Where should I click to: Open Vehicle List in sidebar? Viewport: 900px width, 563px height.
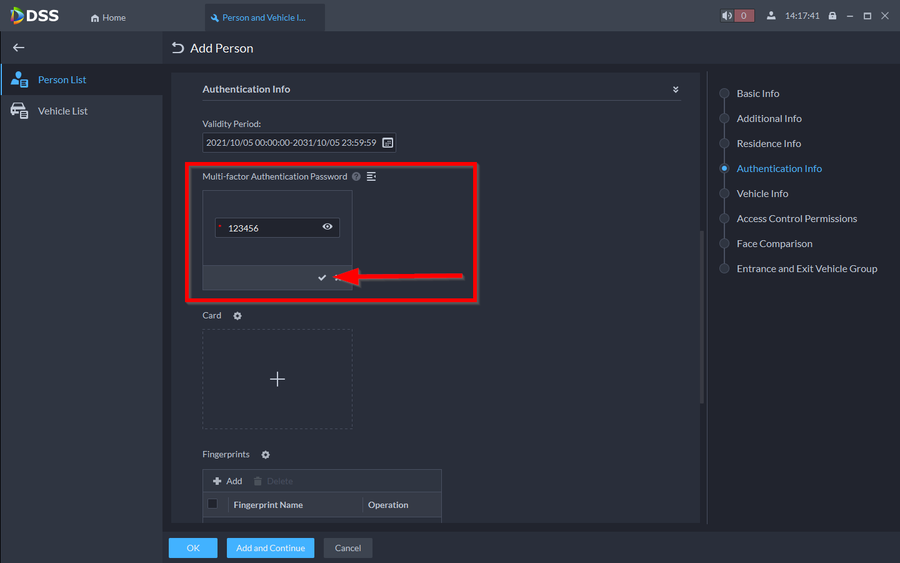(82, 111)
